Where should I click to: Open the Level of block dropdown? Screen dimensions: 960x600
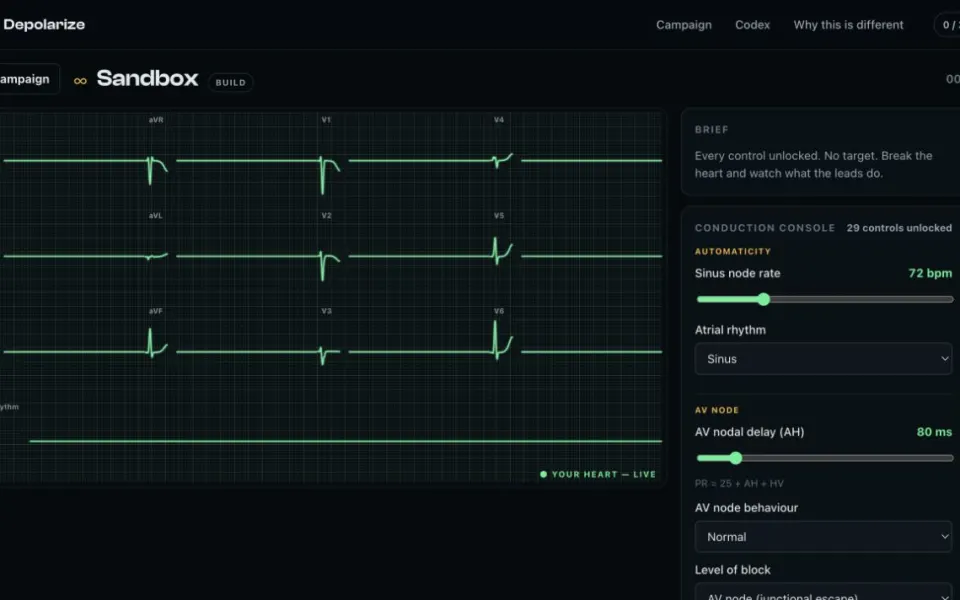823,592
